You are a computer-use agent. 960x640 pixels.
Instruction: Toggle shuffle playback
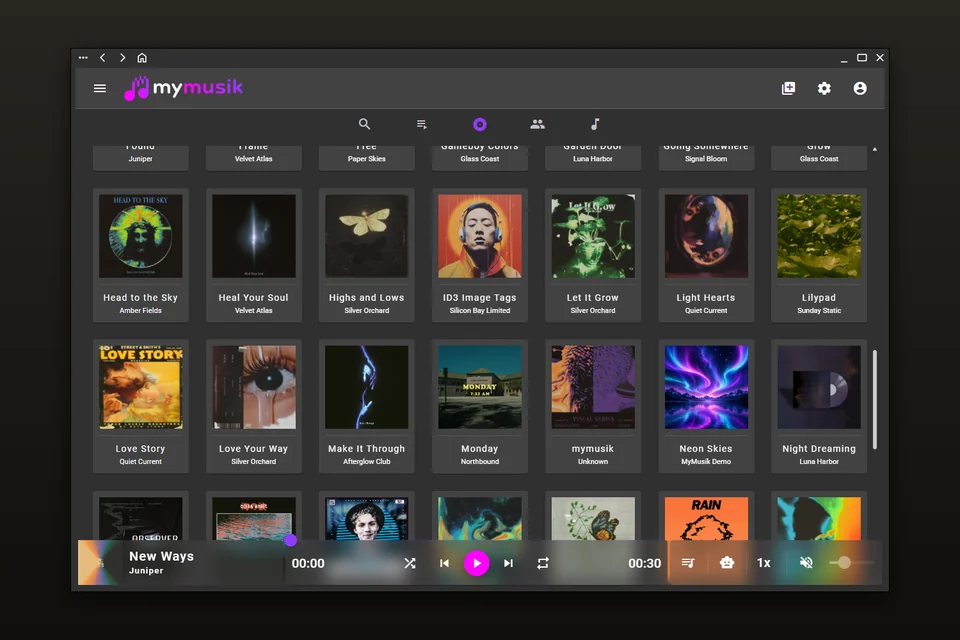pyautogui.click(x=410, y=563)
